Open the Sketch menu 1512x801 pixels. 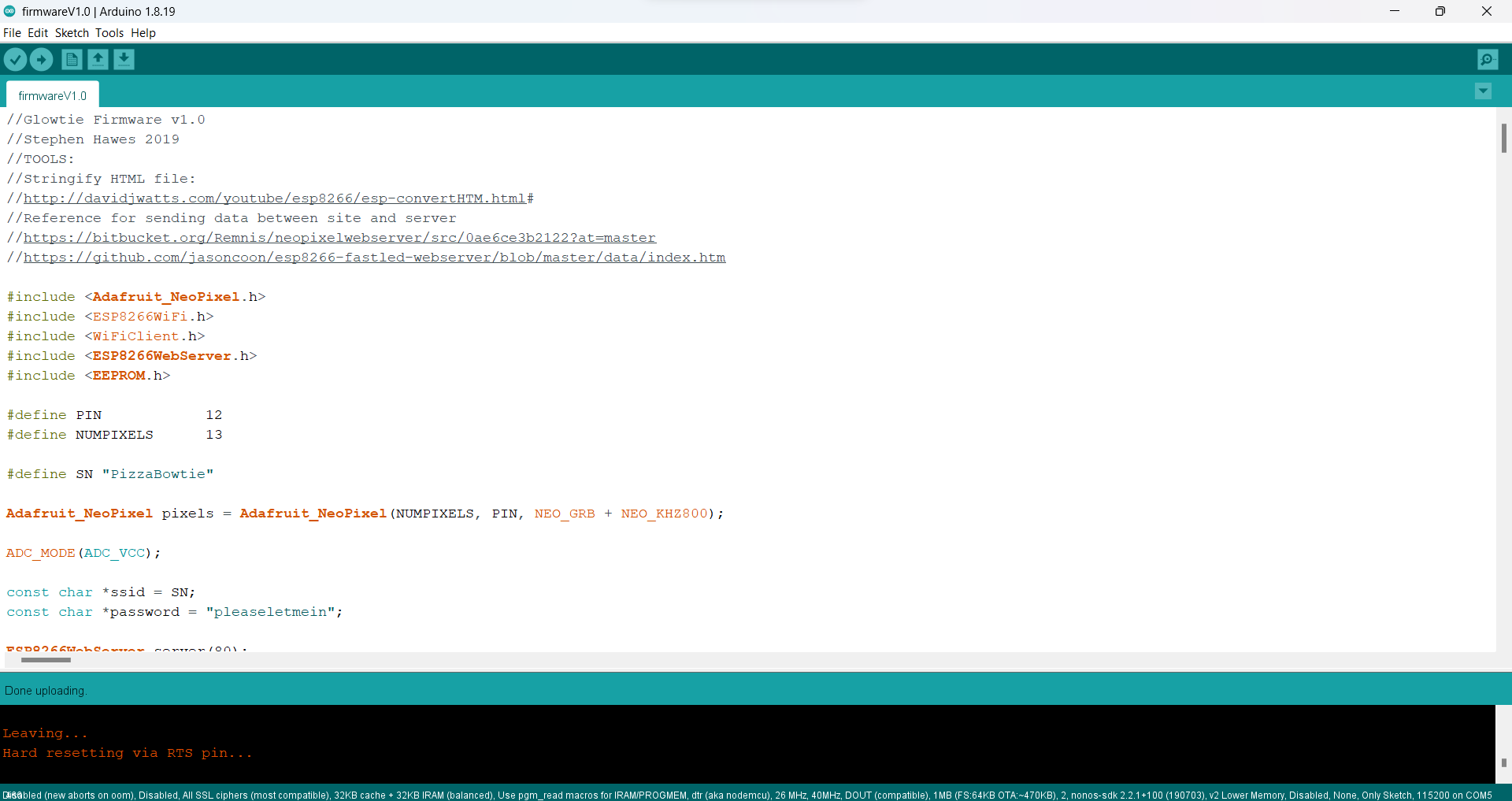(x=71, y=33)
